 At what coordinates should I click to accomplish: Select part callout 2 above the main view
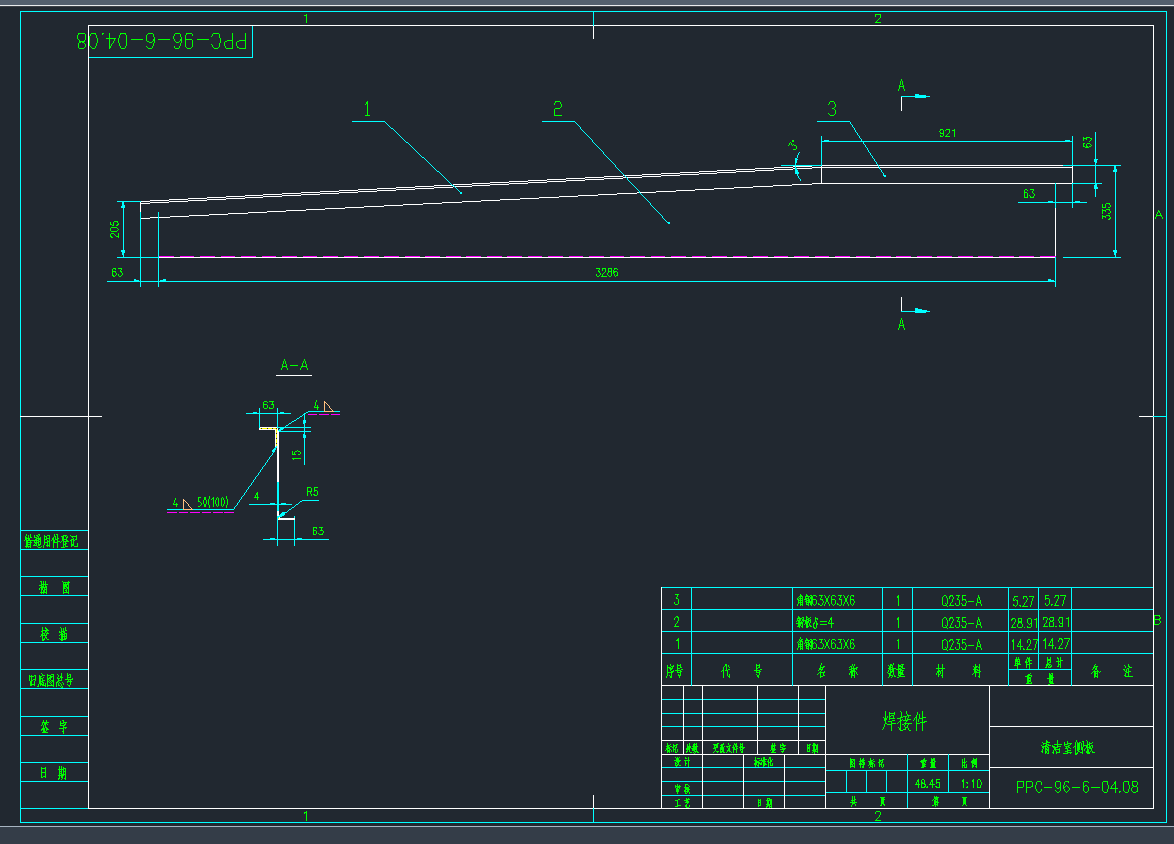click(557, 107)
